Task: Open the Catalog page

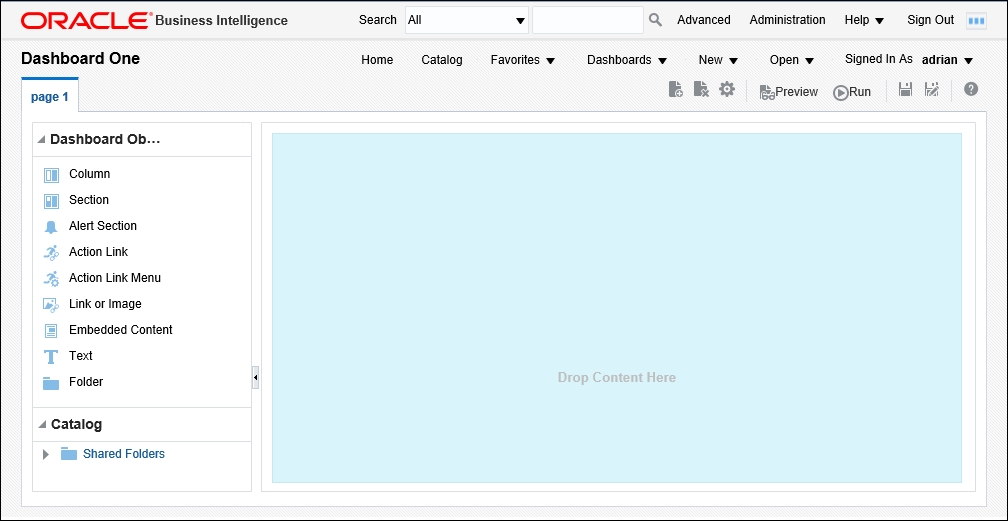Action: coord(442,60)
